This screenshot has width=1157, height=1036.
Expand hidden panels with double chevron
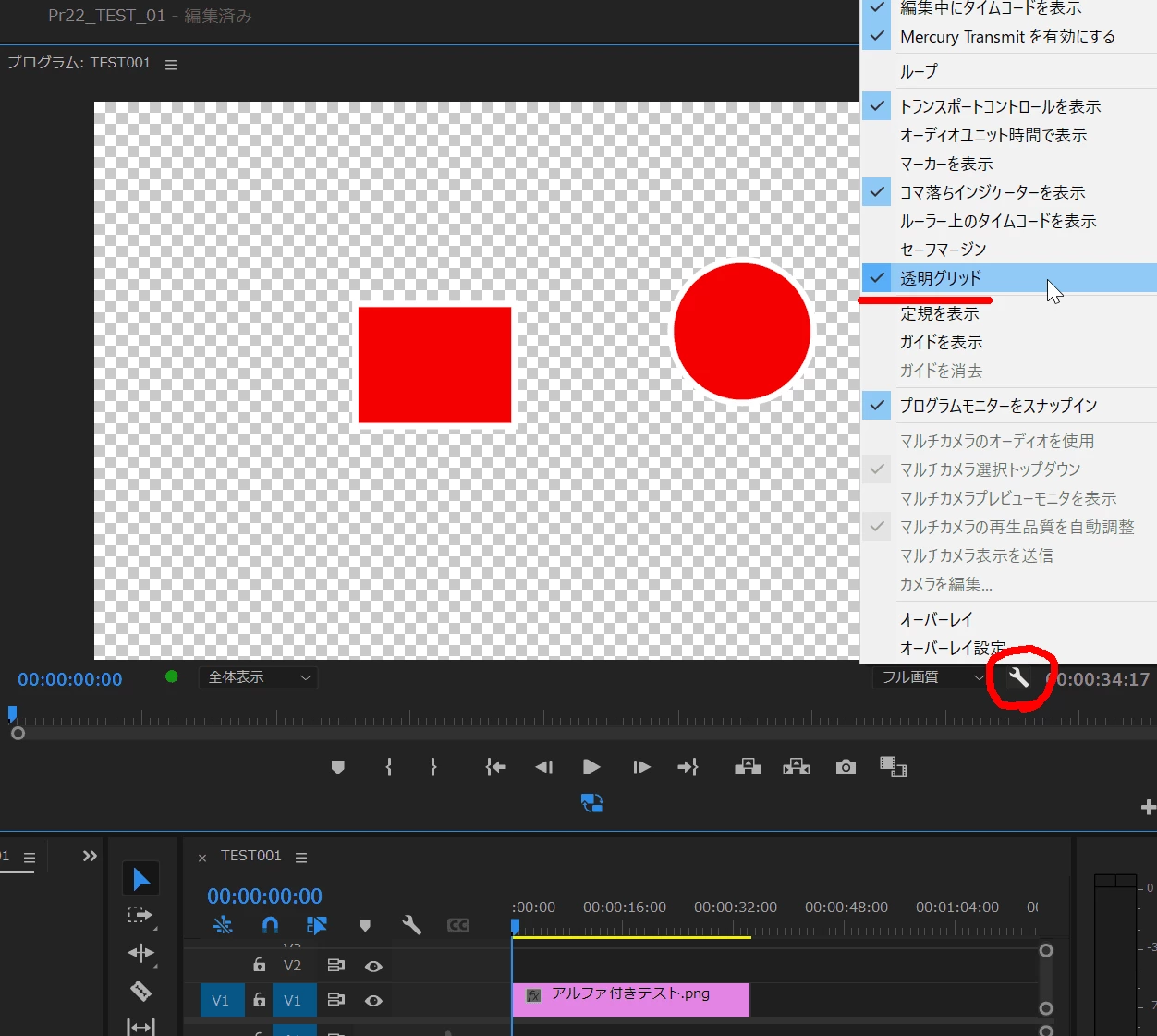(x=90, y=856)
